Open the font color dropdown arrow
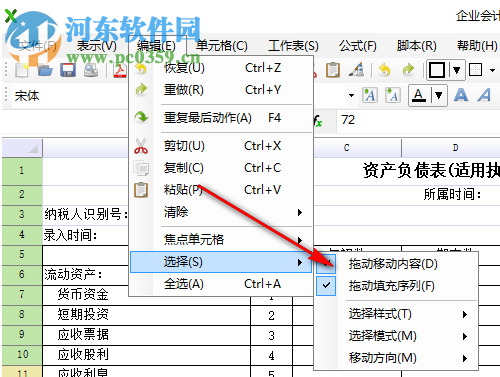Image resolution: width=500 pixels, height=377 pixels. pyautogui.click(x=438, y=96)
